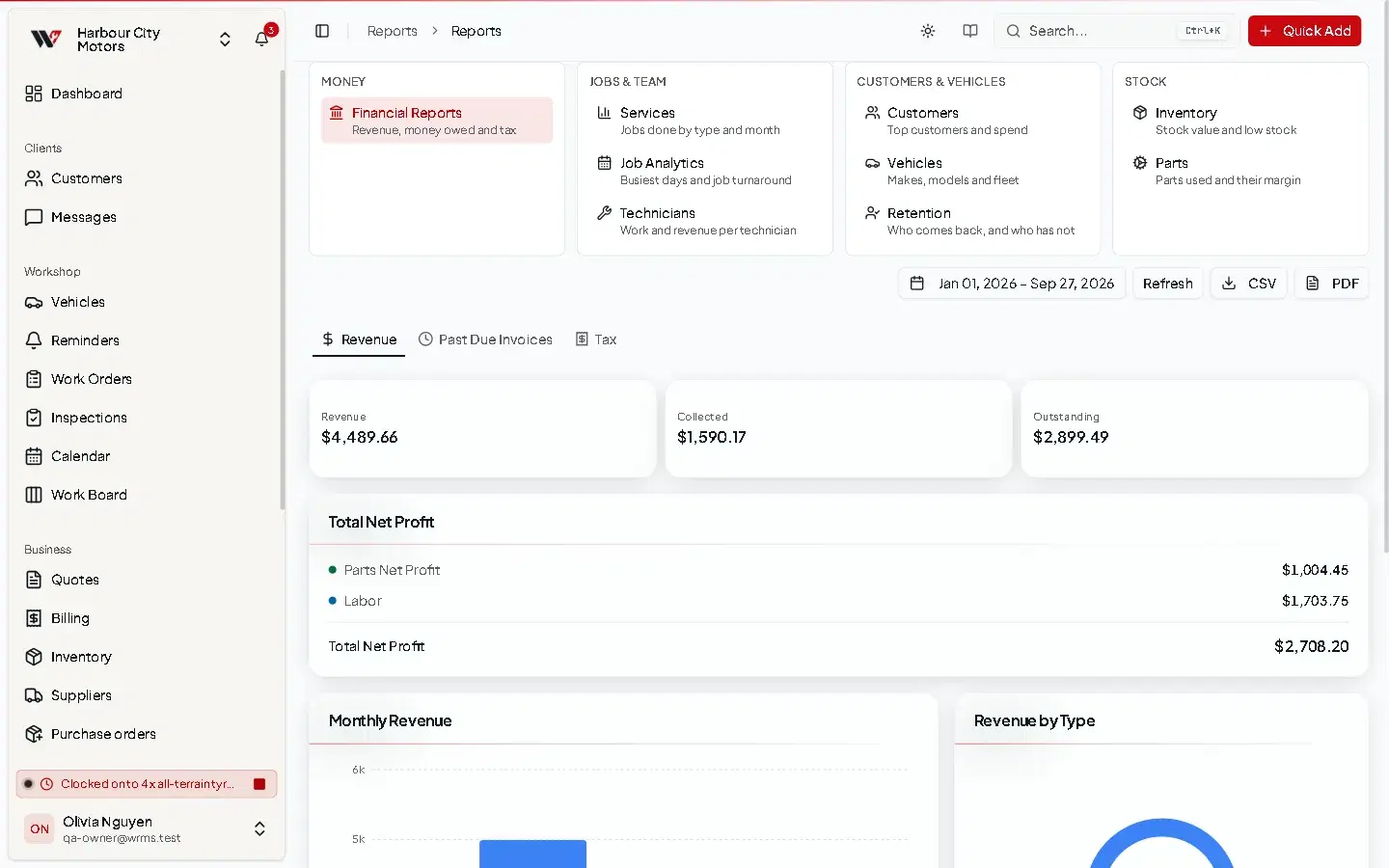
Task: Click the Harbour City Motors logo icon
Action: pos(45,39)
